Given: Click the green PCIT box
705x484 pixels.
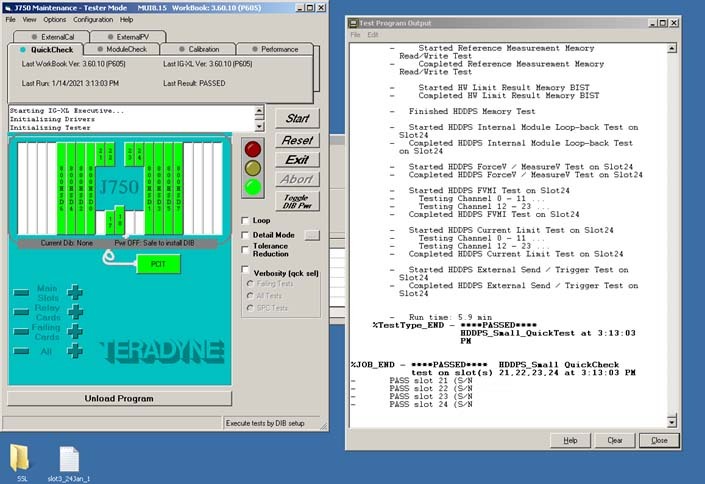Looking at the screenshot, I should pos(158,263).
